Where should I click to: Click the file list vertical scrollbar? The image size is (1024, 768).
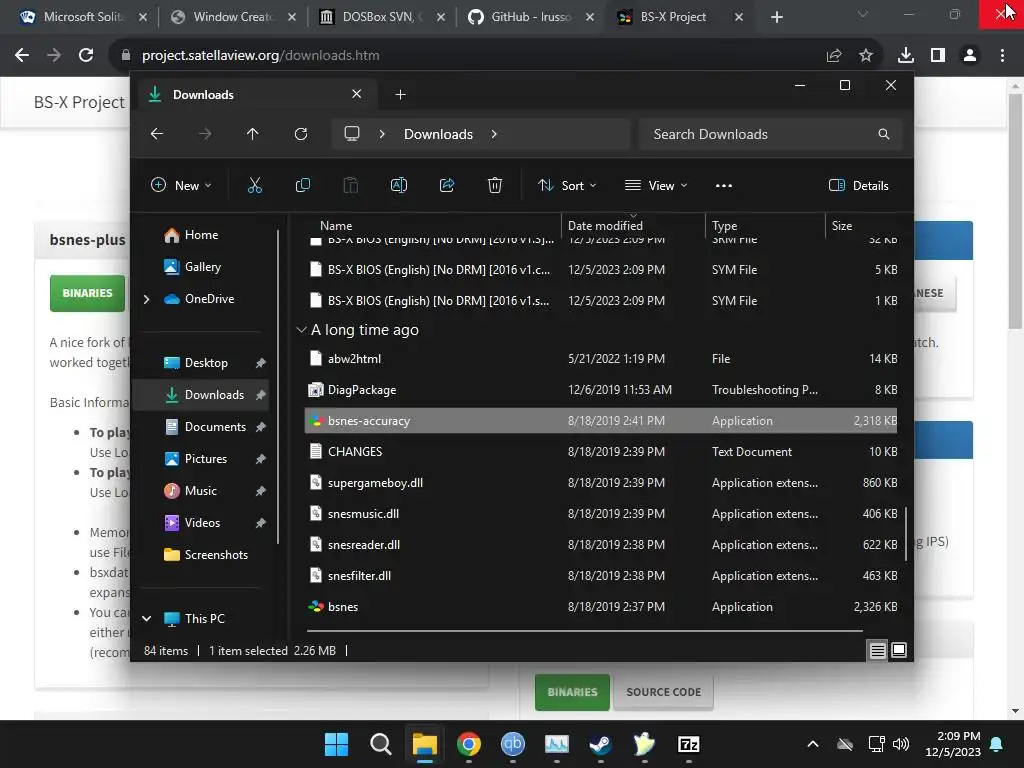click(x=906, y=534)
